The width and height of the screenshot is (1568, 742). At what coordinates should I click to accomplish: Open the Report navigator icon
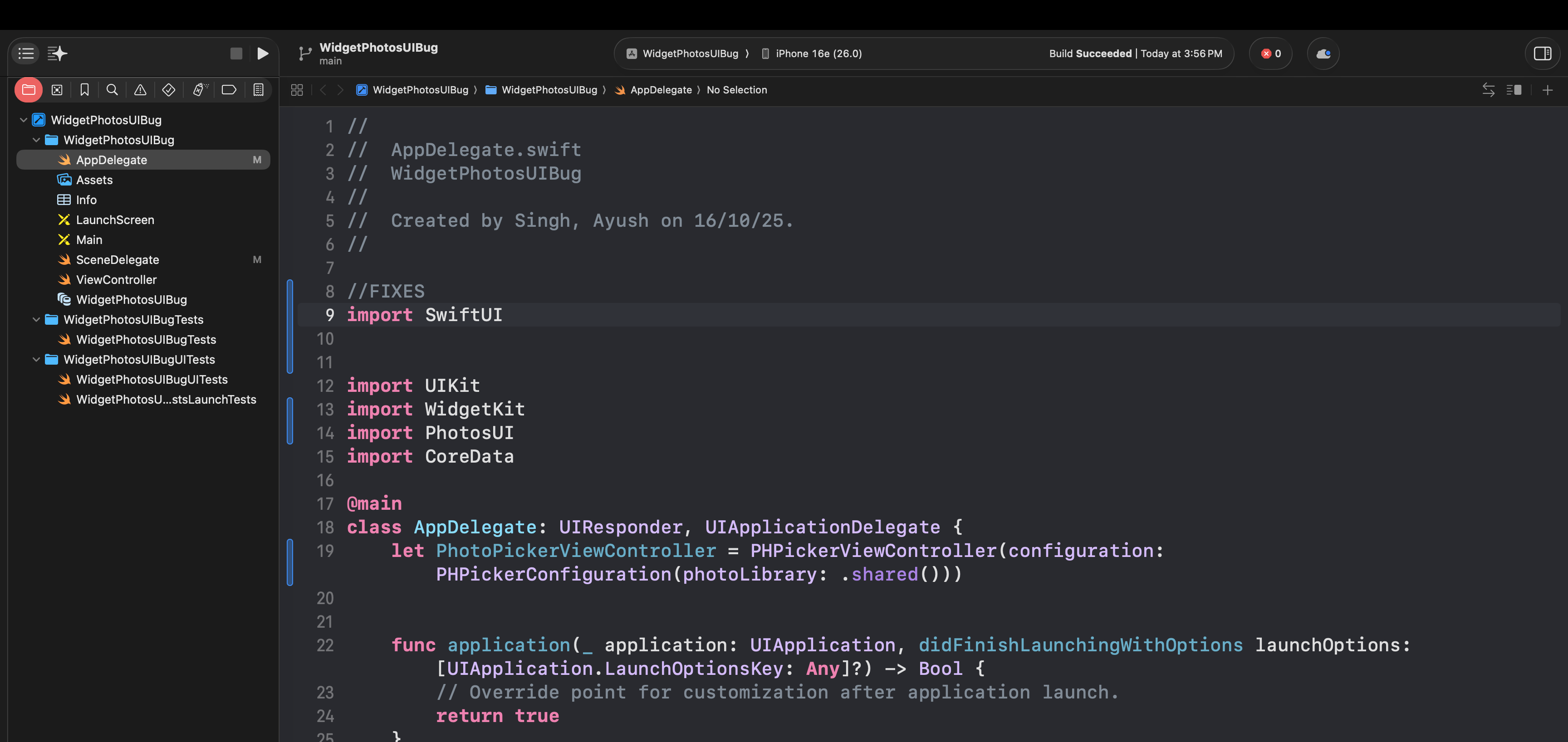click(x=258, y=90)
